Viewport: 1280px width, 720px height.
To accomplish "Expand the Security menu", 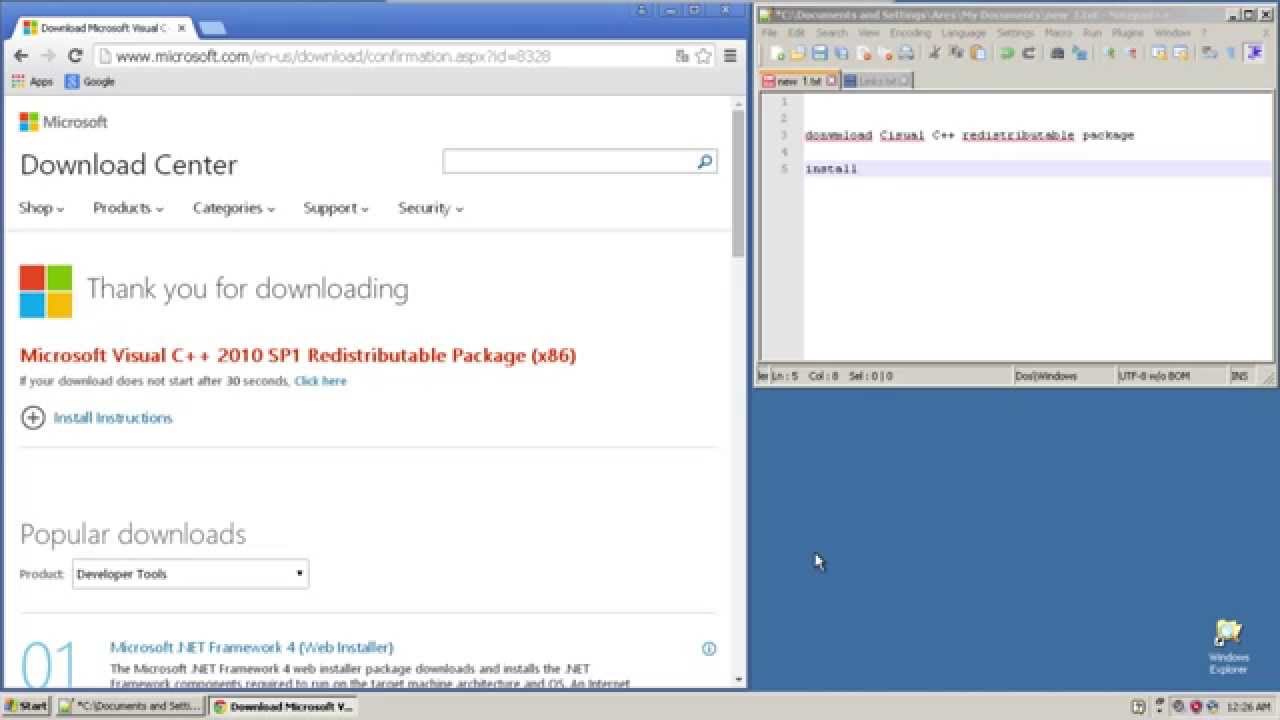I will click(431, 208).
